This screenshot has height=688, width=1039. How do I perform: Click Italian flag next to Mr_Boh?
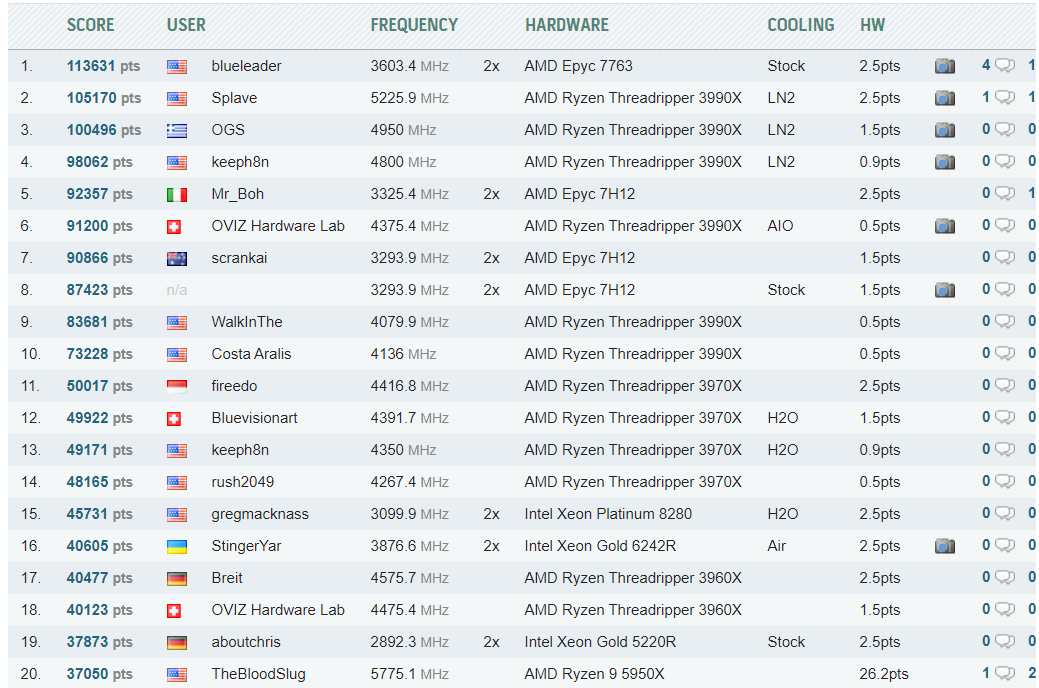coord(177,194)
